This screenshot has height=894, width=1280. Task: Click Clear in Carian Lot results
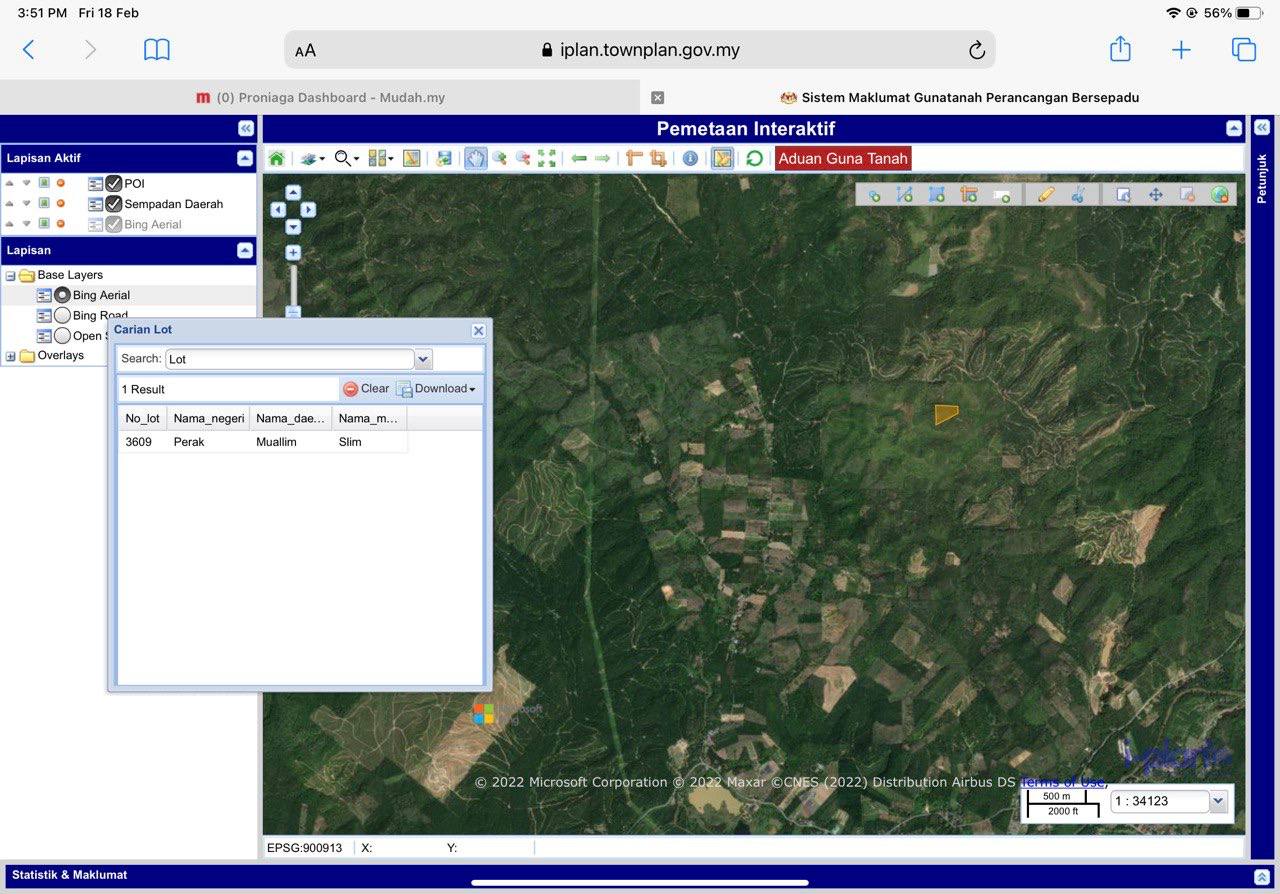(x=366, y=389)
